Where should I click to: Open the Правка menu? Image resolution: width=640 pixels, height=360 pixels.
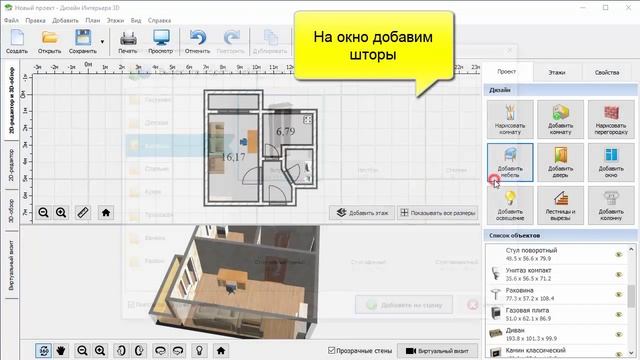pyautogui.click(x=35, y=20)
